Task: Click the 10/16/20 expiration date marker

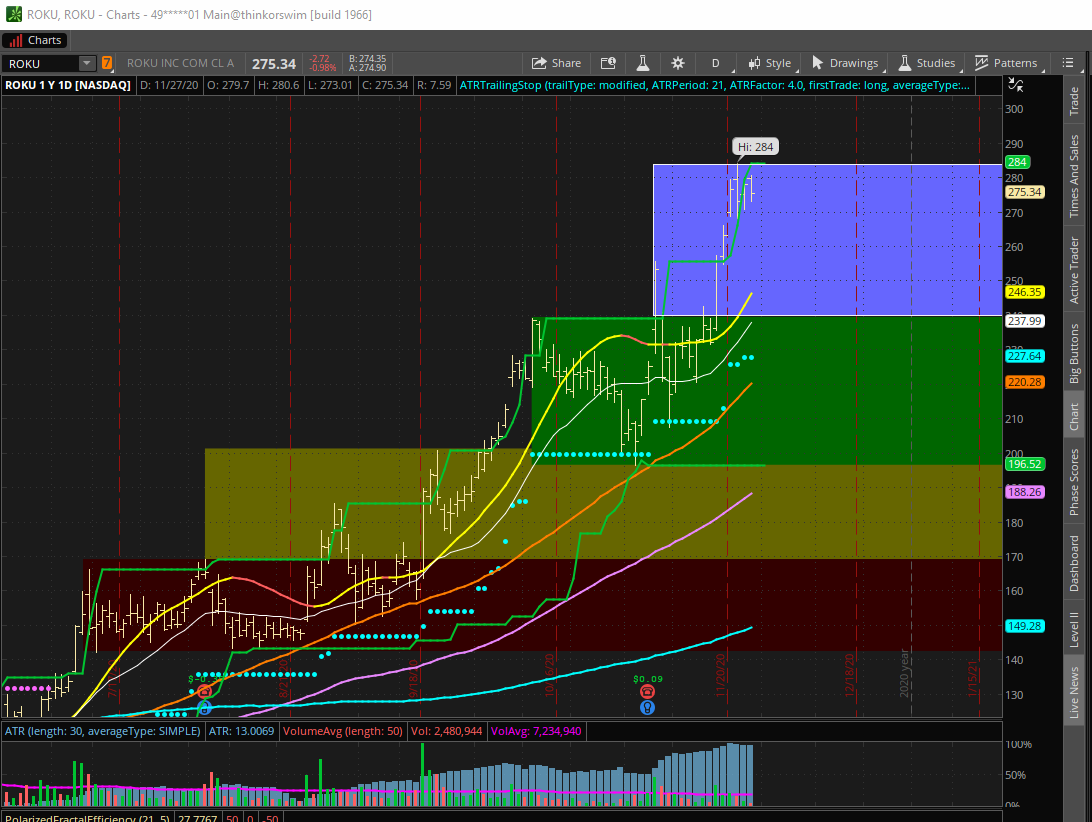Action: coord(549,674)
